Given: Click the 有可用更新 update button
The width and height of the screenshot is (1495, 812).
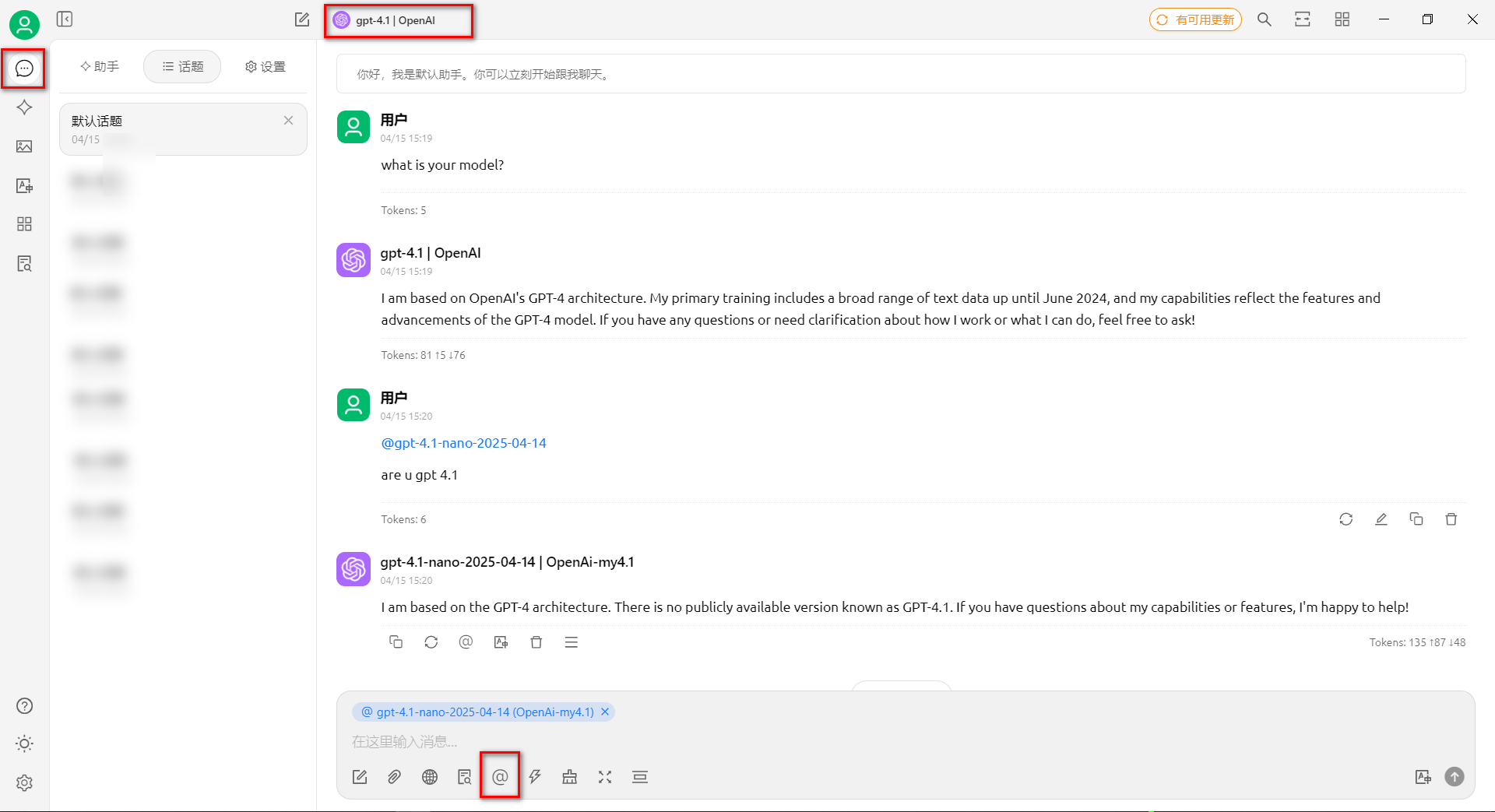Looking at the screenshot, I should point(1195,19).
